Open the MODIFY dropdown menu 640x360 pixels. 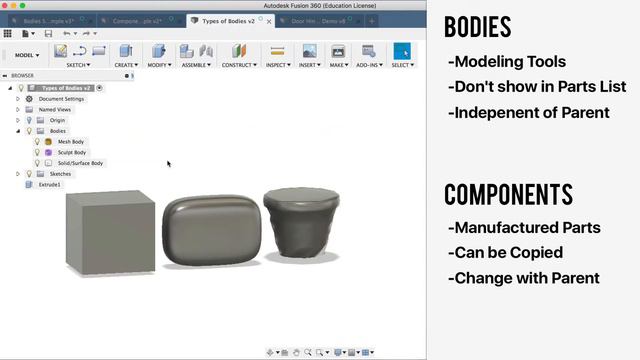click(159, 65)
